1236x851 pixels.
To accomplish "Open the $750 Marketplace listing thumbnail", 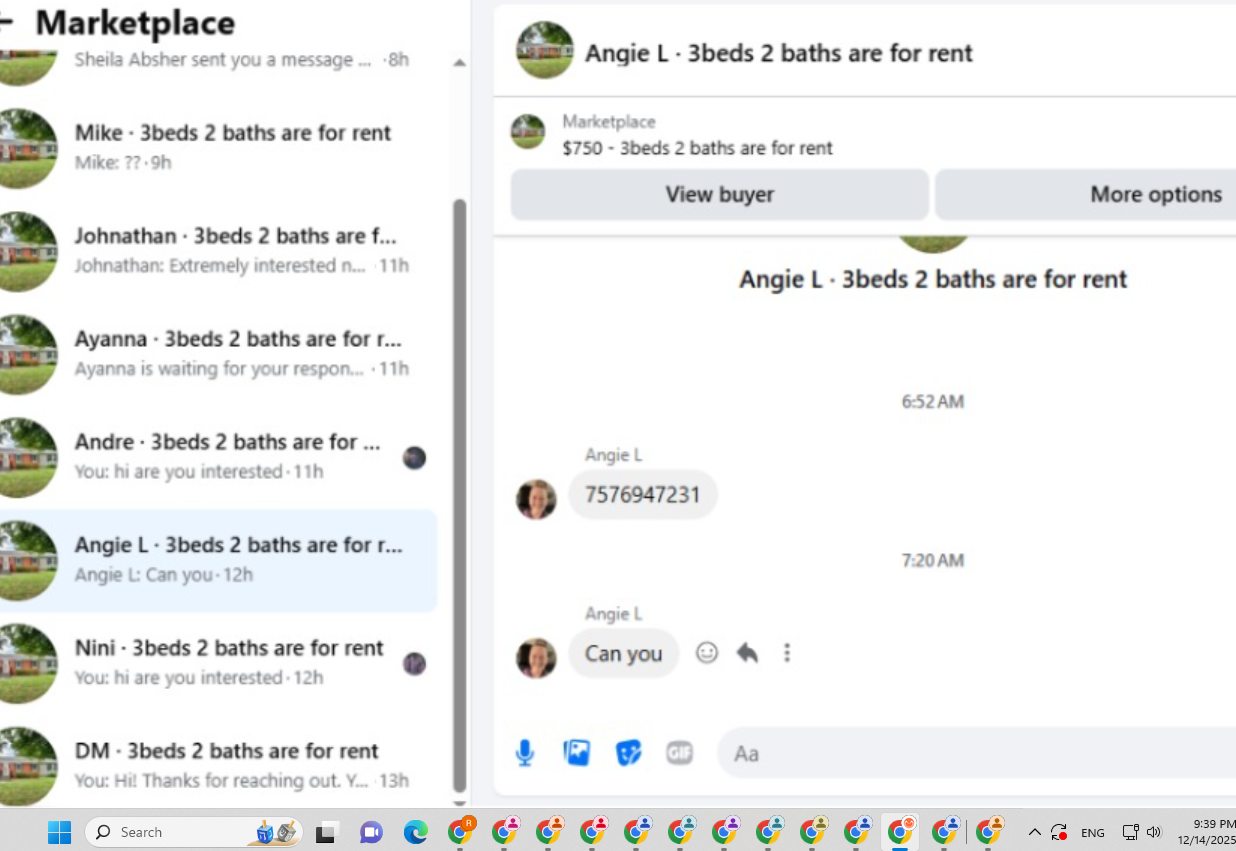I will pyautogui.click(x=528, y=132).
